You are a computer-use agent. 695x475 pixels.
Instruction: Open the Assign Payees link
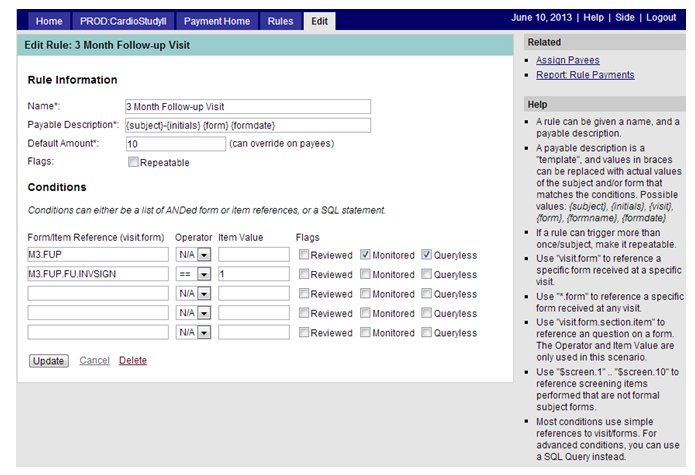click(567, 60)
